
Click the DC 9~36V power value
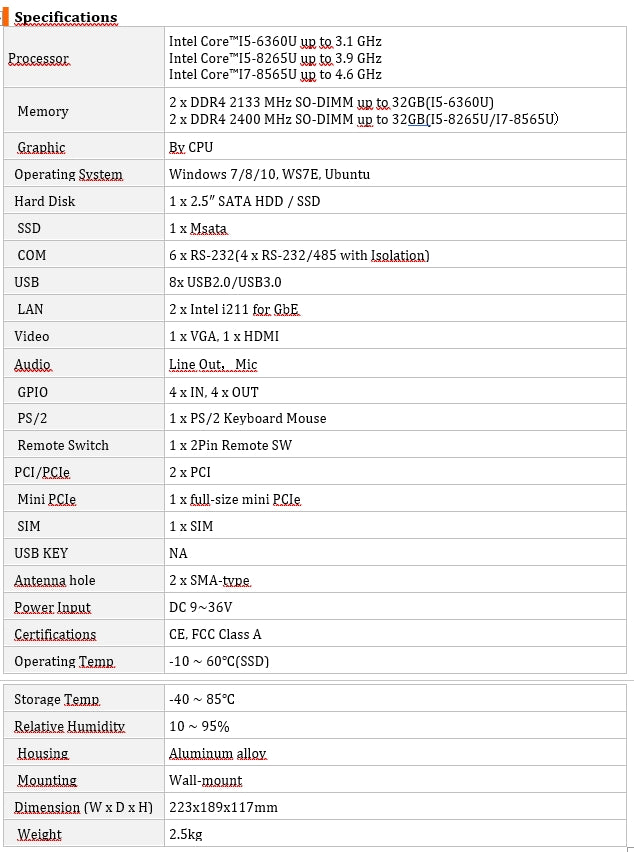[x=200, y=608]
